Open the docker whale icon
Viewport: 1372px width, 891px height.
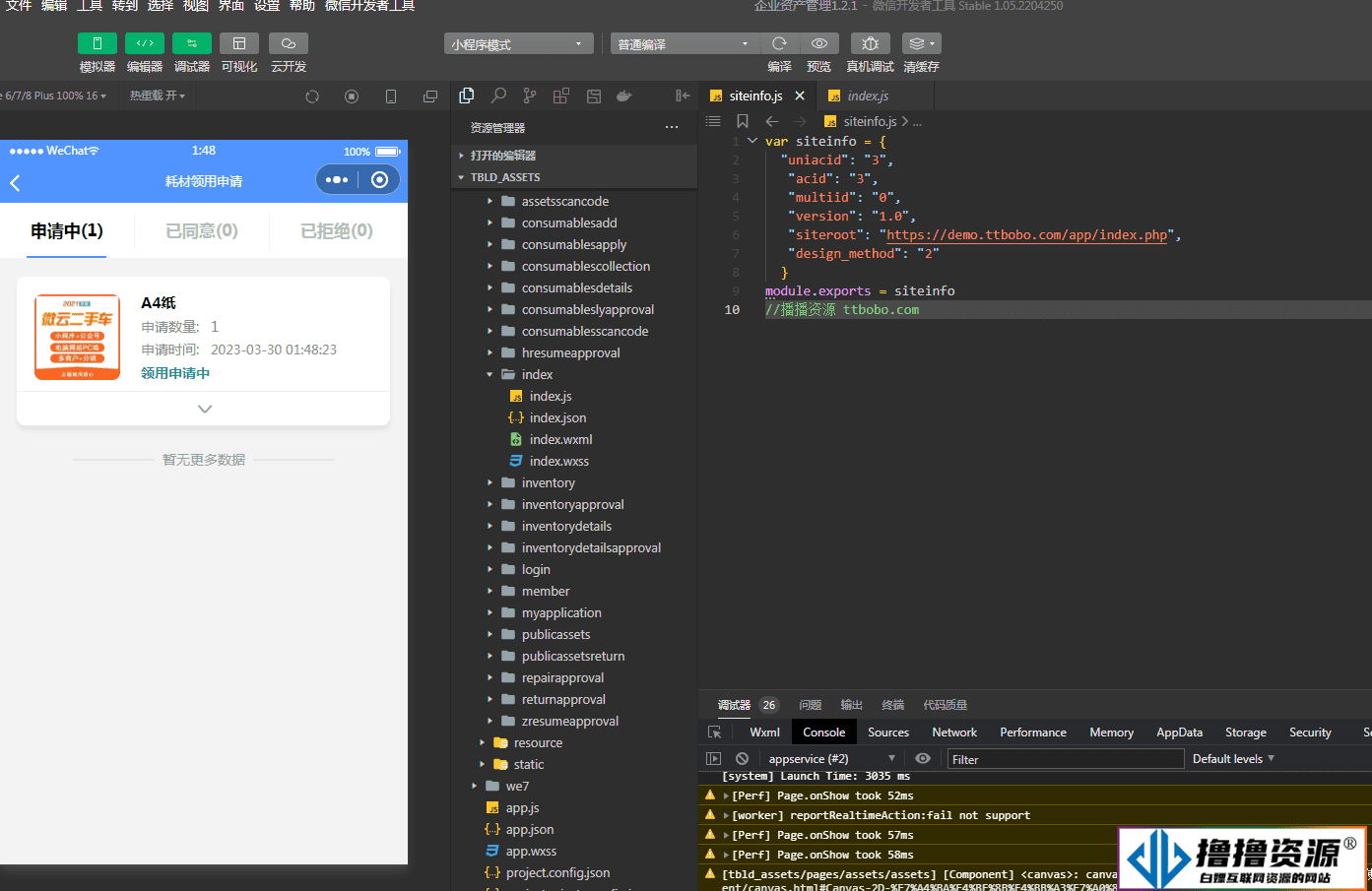624,95
